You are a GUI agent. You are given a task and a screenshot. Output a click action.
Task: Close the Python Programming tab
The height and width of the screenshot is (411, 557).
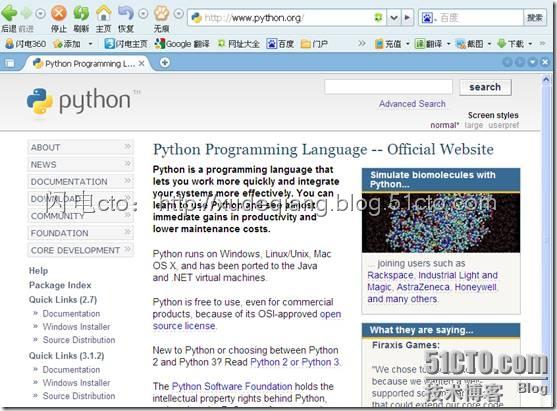pyautogui.click(x=141, y=64)
